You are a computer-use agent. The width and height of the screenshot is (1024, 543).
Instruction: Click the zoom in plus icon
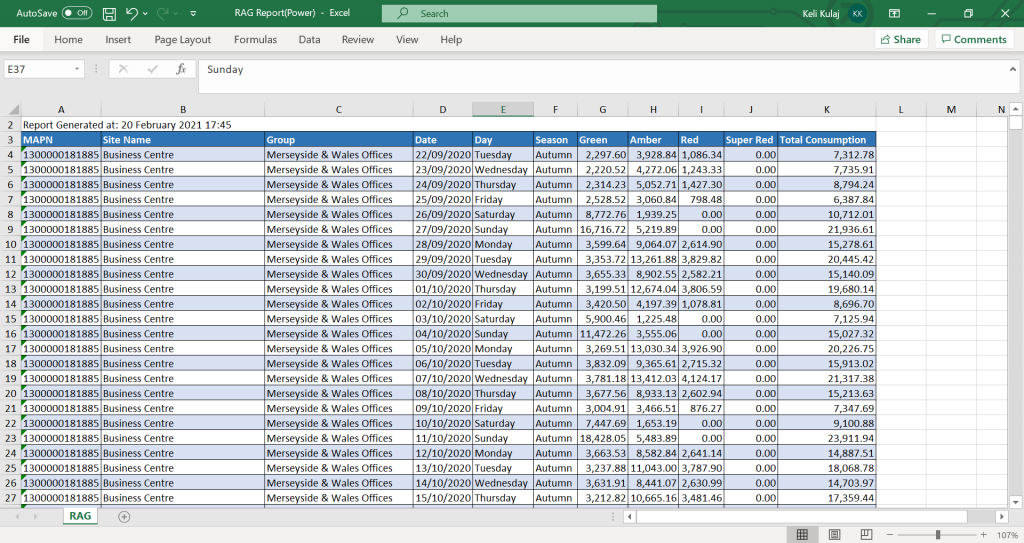(985, 534)
